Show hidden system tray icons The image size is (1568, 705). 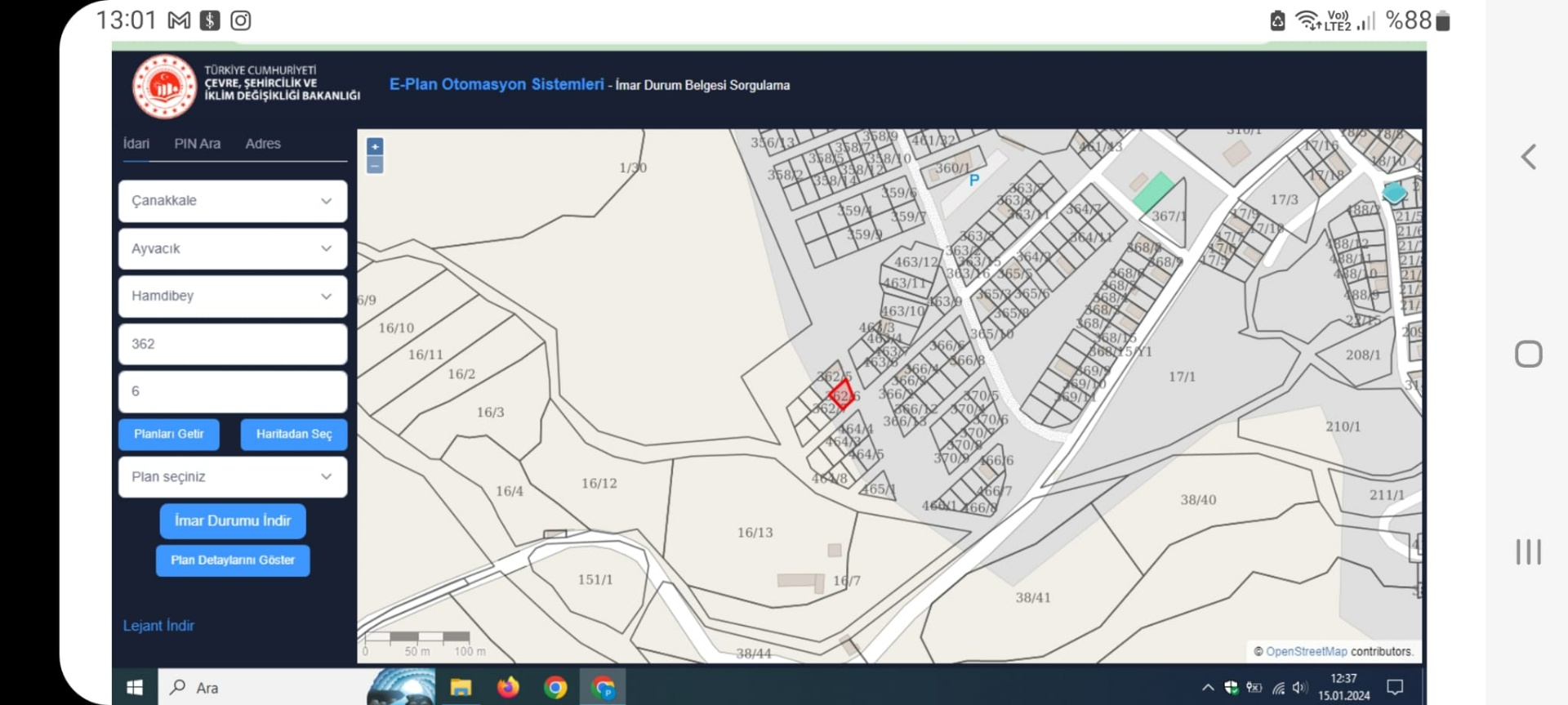(1208, 687)
